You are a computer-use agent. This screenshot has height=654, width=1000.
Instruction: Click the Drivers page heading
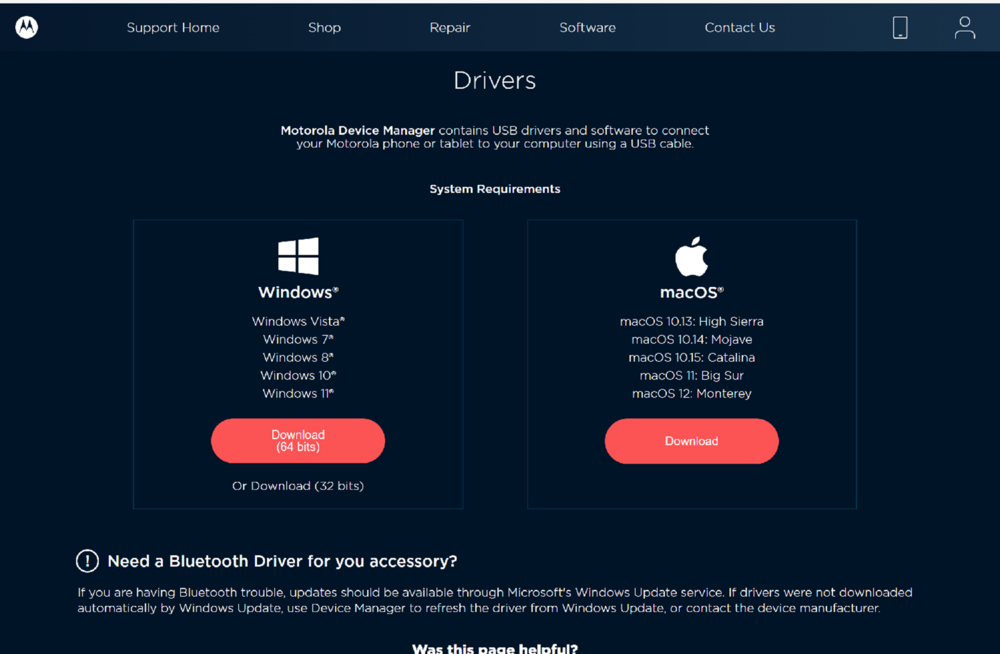click(x=495, y=81)
